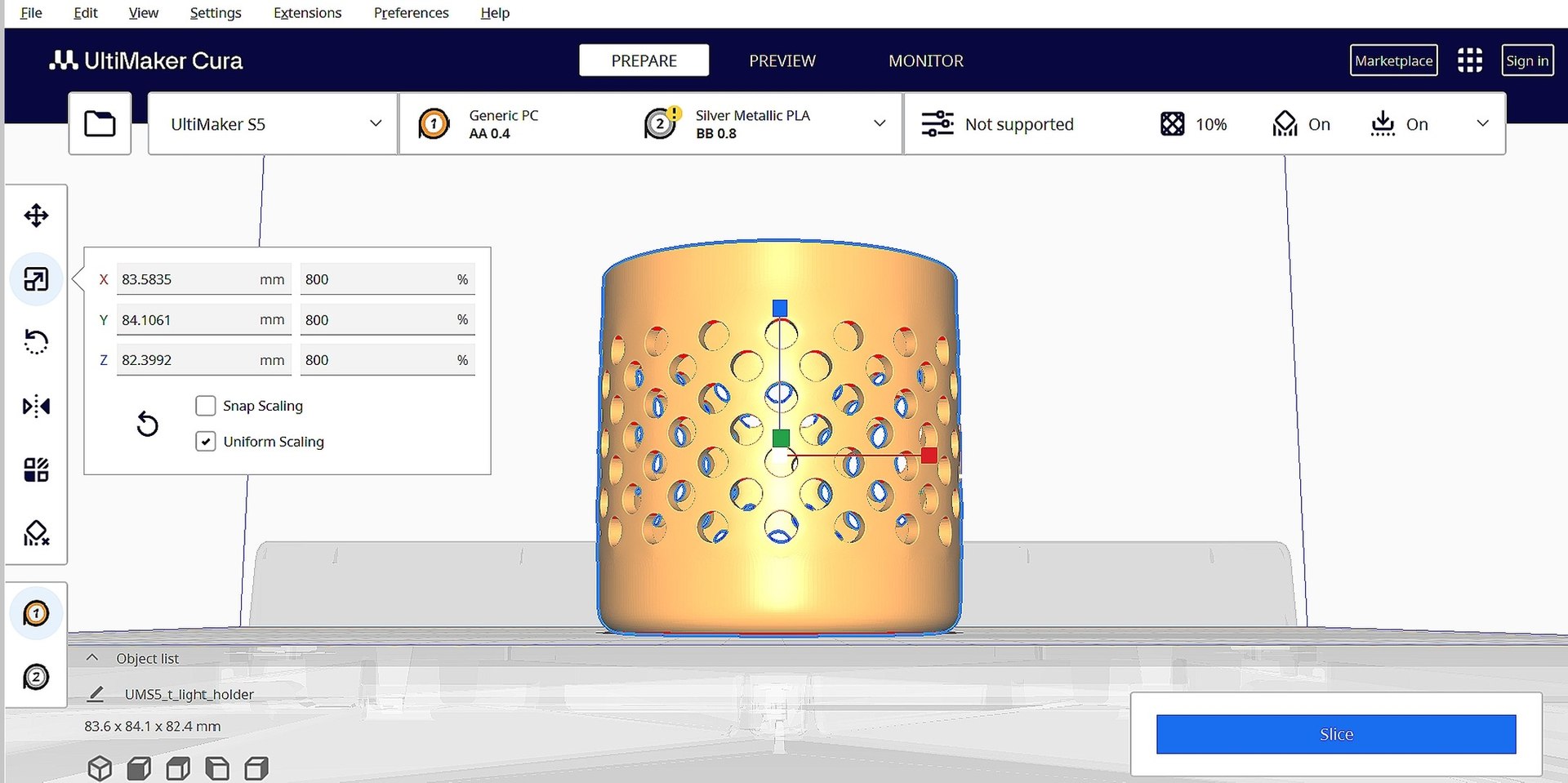Select the Rotate tool icon
1568x783 pixels.
click(x=36, y=341)
